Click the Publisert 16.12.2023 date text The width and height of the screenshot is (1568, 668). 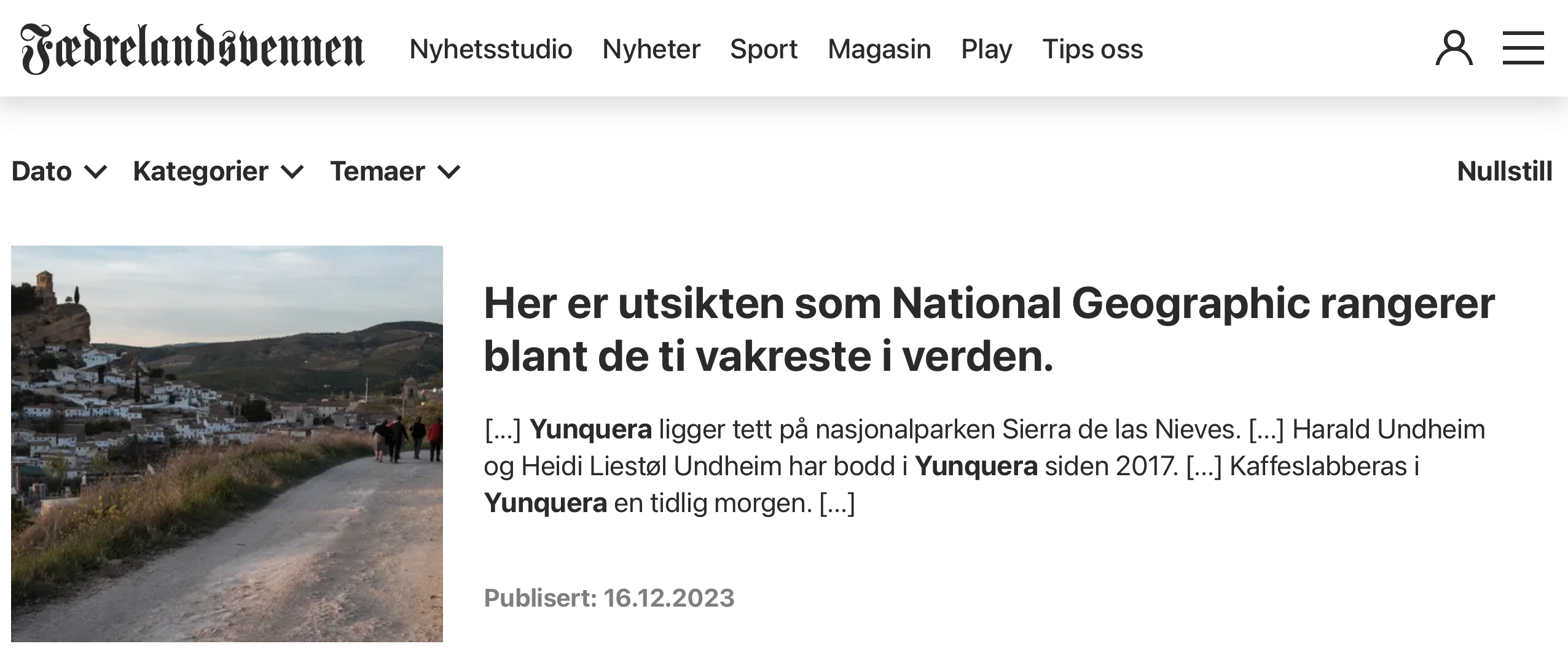point(609,597)
